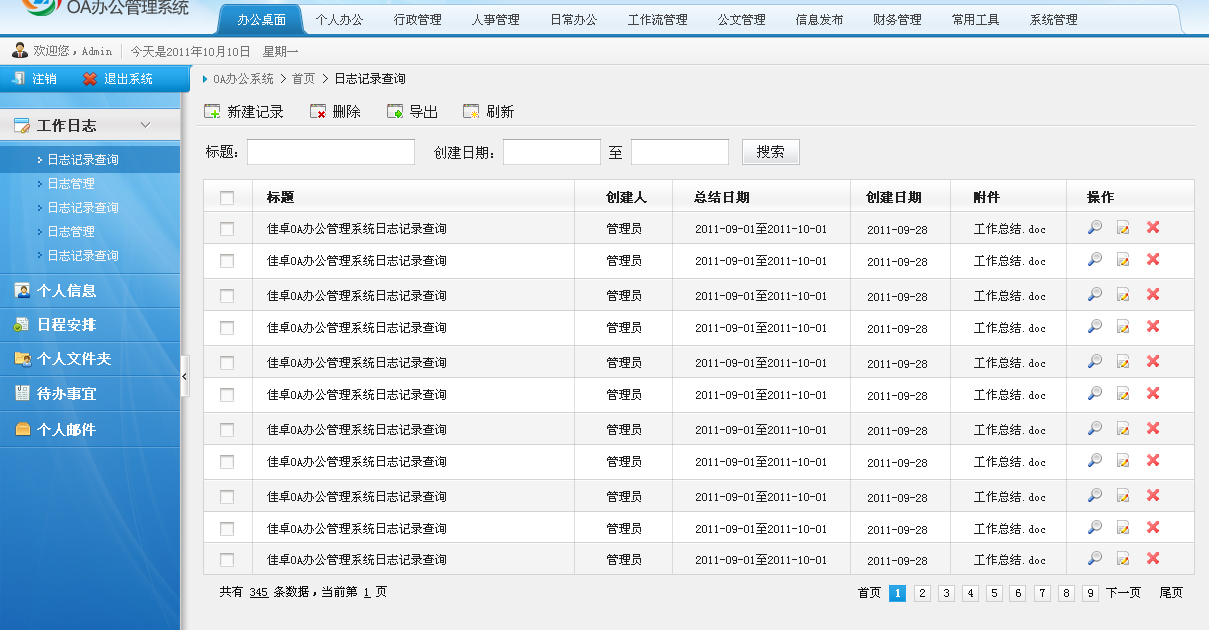This screenshot has width=1209, height=630.
Task: Switch to the 行政管理 top tab
Action: pyautogui.click(x=418, y=19)
